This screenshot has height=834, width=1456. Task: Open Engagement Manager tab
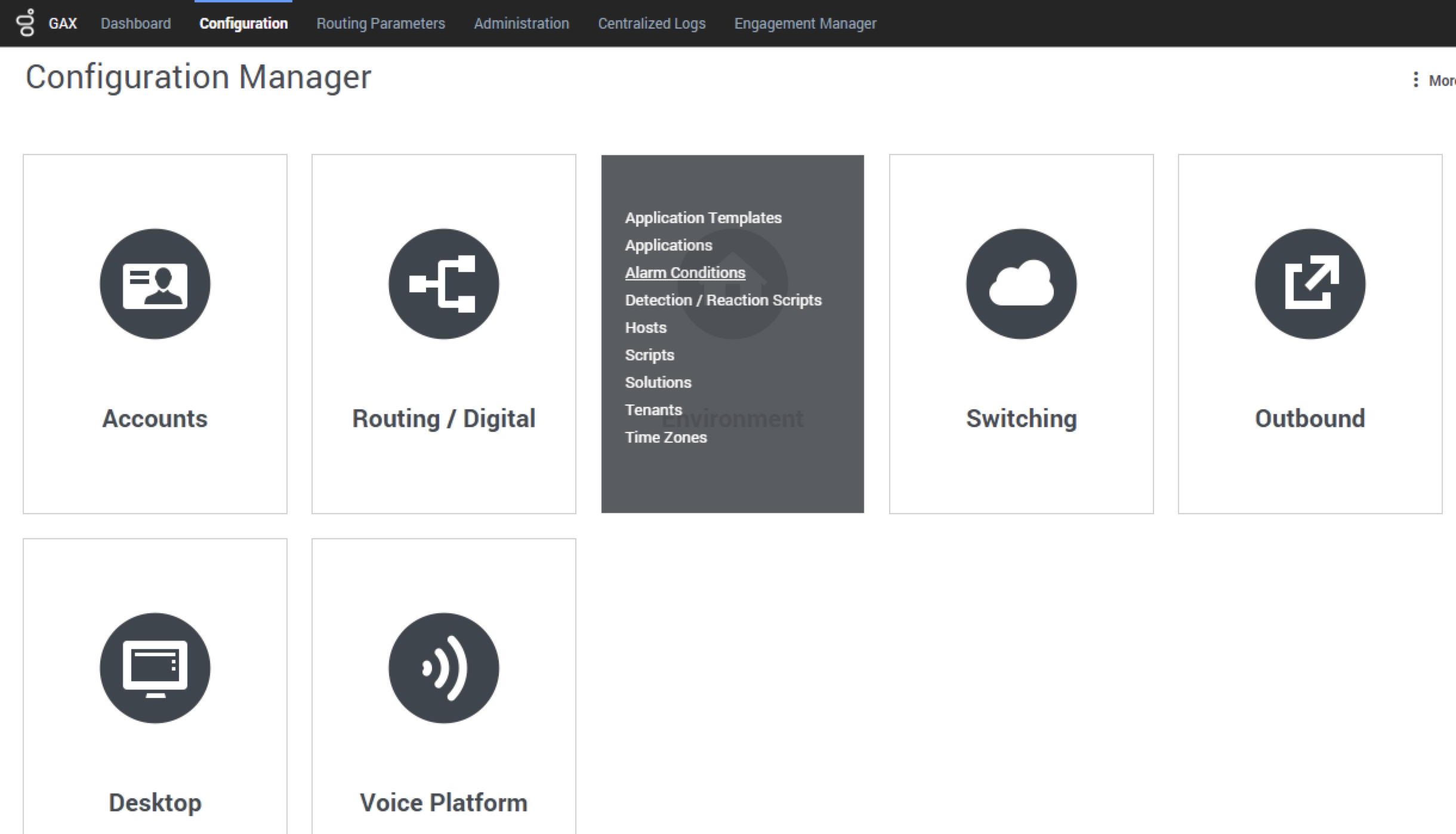(x=805, y=23)
